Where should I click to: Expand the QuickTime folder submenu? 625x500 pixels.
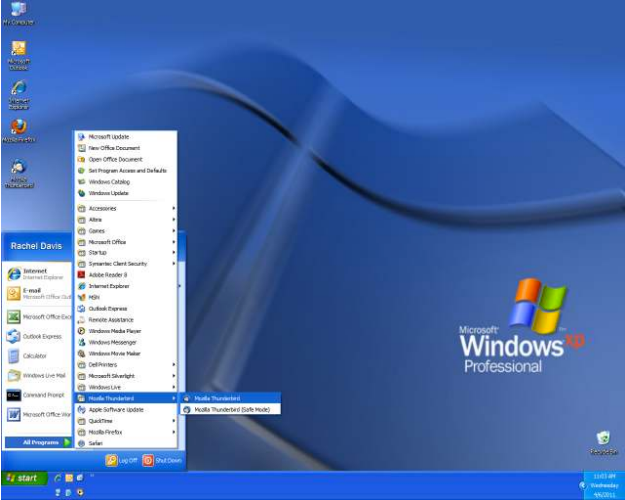point(126,421)
